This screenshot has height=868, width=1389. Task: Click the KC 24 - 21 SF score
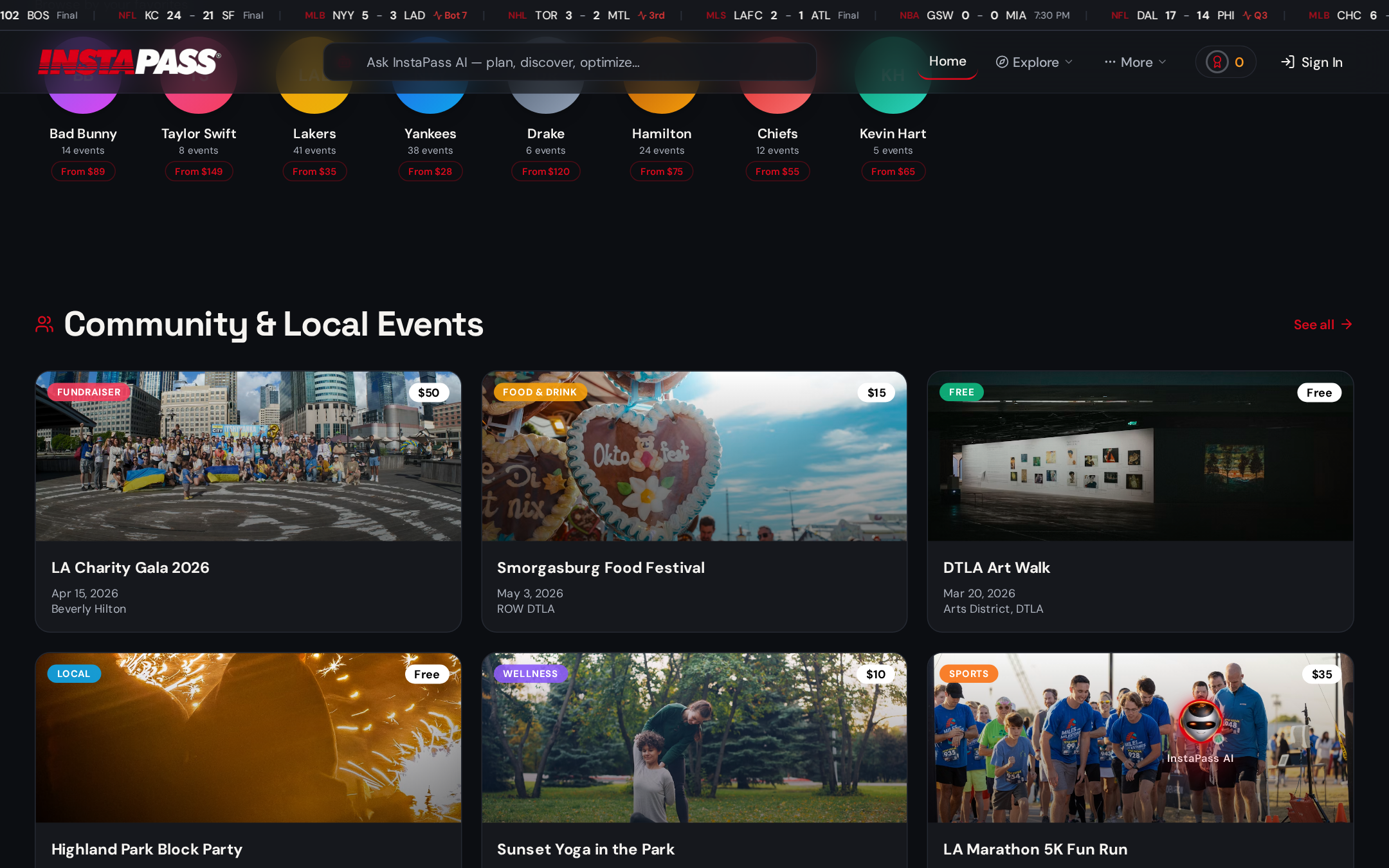coord(190,15)
